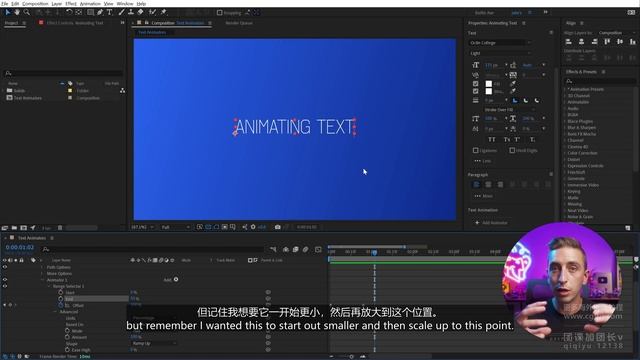Select the Brush tool
The width and height of the screenshot is (640, 360).
121,13
